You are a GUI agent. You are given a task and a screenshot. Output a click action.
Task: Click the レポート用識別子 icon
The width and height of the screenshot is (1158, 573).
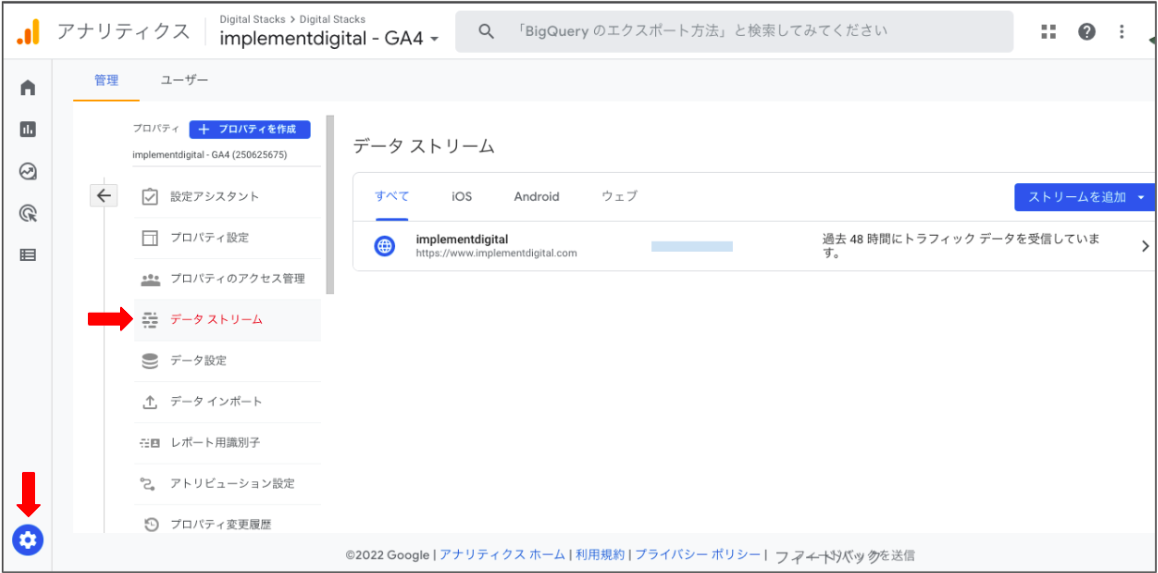[150, 443]
